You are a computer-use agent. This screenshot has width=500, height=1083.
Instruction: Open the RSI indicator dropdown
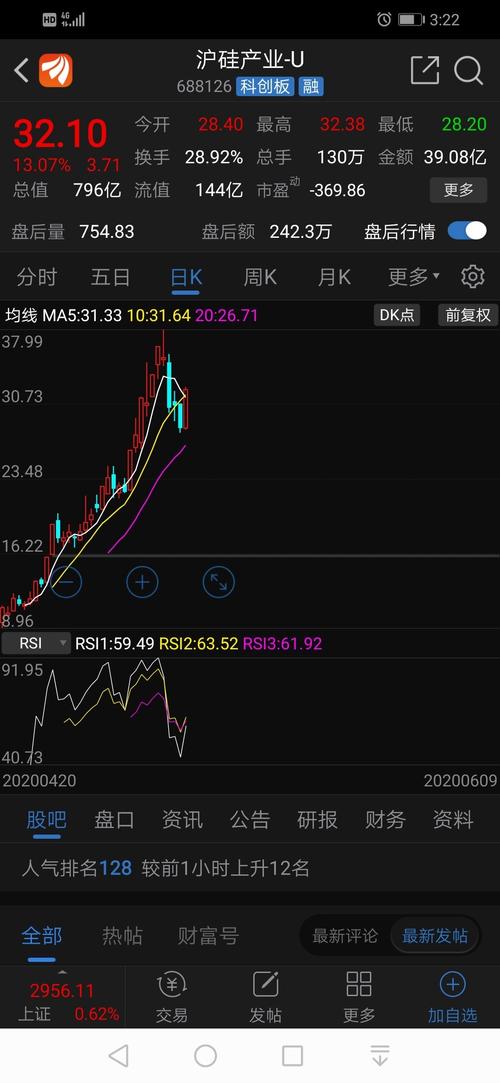coord(36,643)
